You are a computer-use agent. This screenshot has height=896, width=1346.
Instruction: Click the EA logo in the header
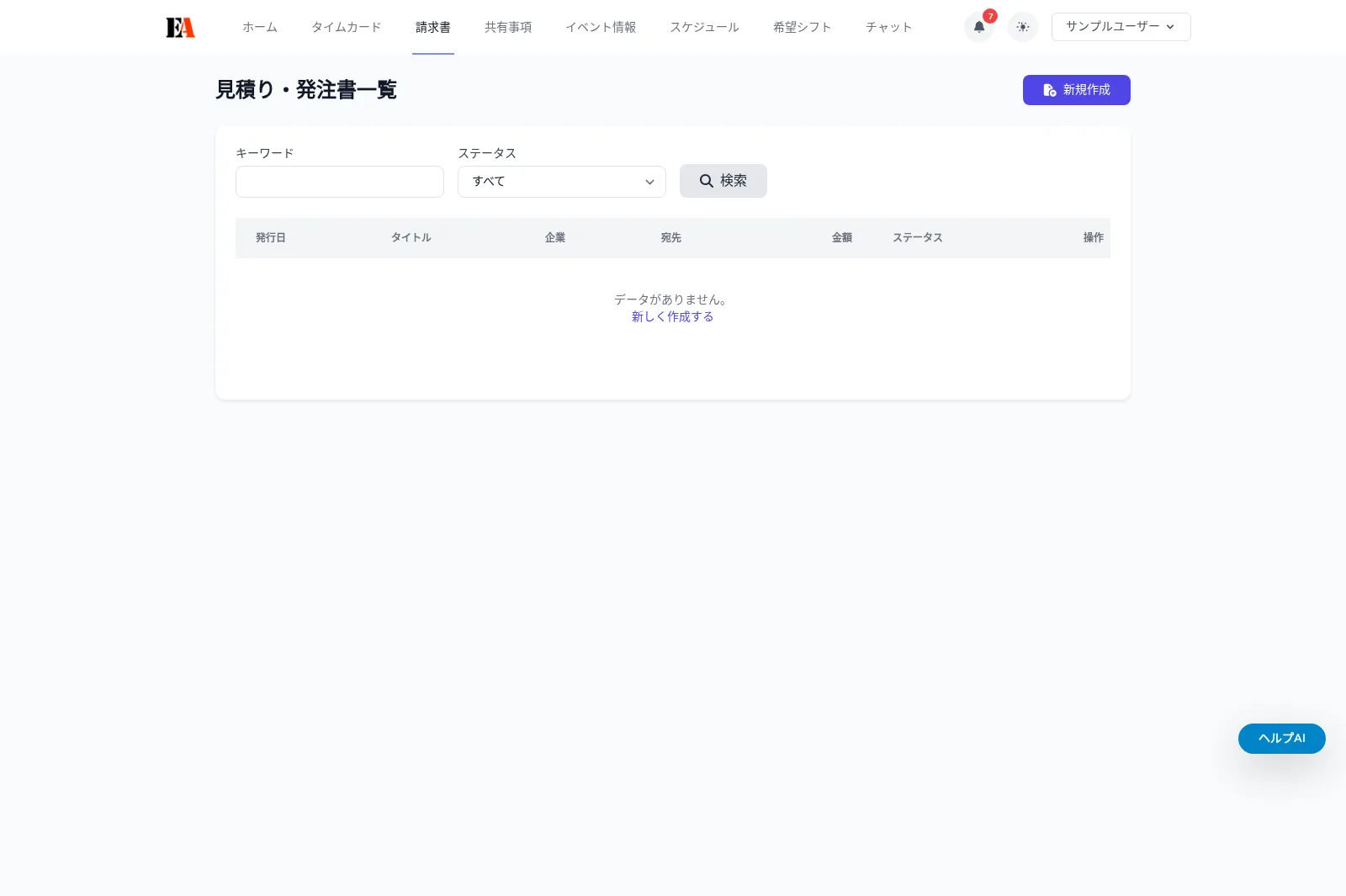[x=180, y=26]
